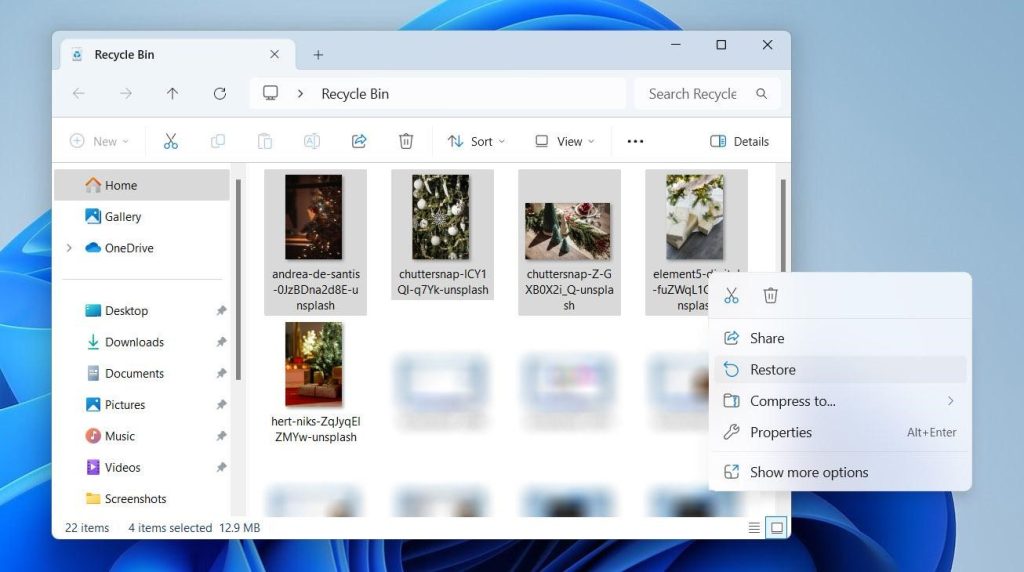Open the Documents folder in the sidebar
This screenshot has height=572, width=1024.
pos(142,373)
